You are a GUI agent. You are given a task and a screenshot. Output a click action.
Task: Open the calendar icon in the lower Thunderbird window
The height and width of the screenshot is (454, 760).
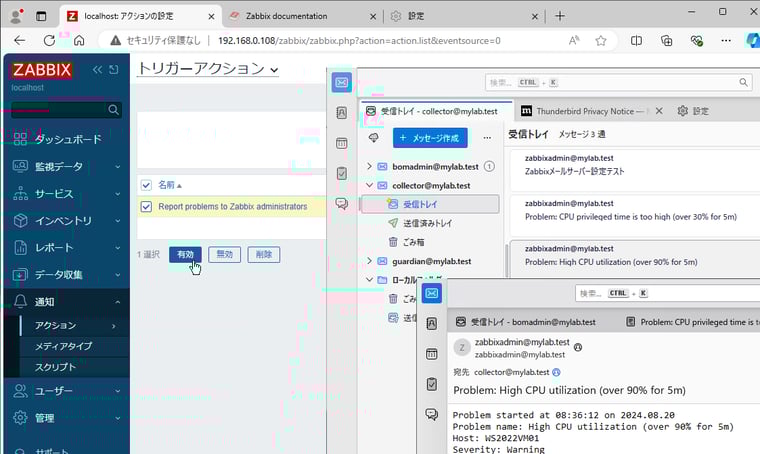click(x=431, y=354)
